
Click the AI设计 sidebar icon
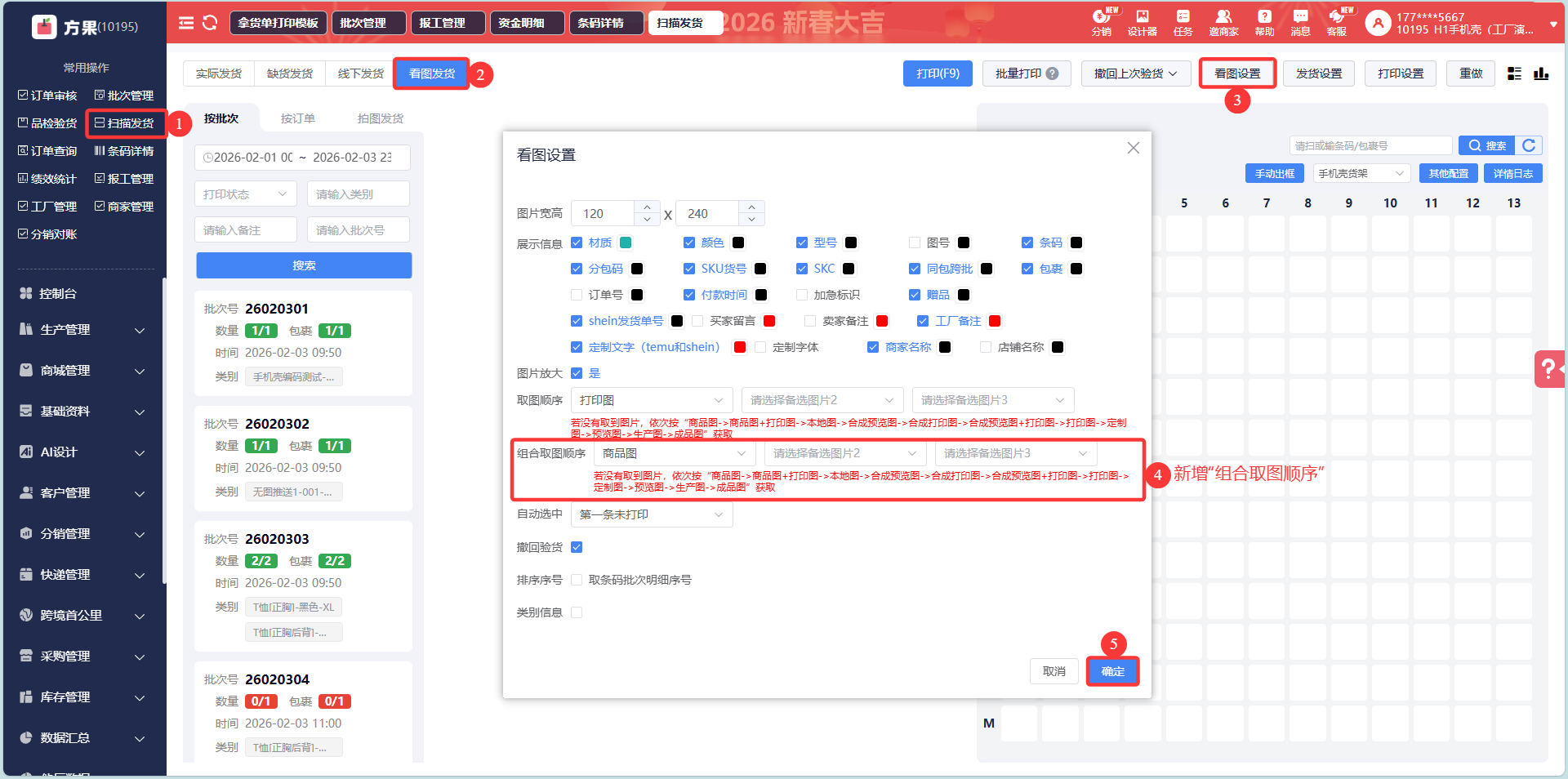point(26,452)
